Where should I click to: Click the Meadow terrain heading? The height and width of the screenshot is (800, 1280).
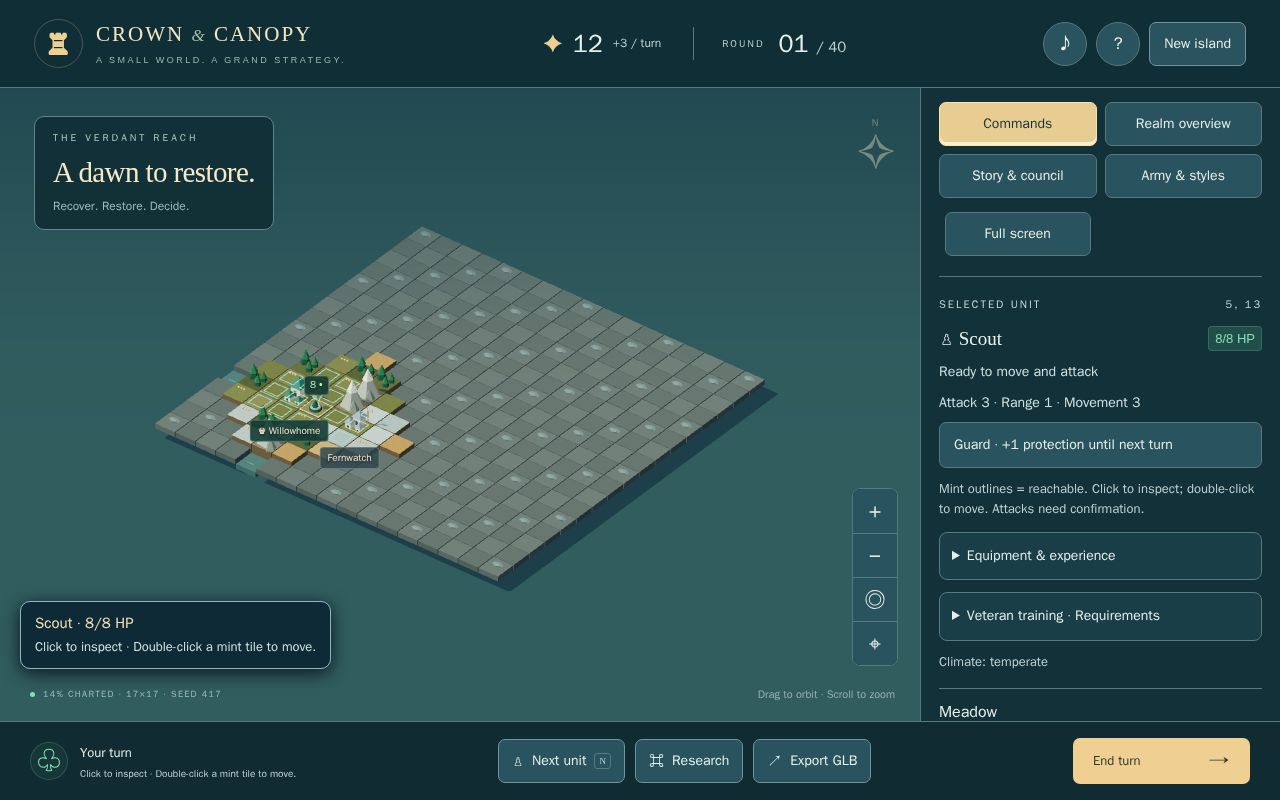pyautogui.click(x=968, y=712)
